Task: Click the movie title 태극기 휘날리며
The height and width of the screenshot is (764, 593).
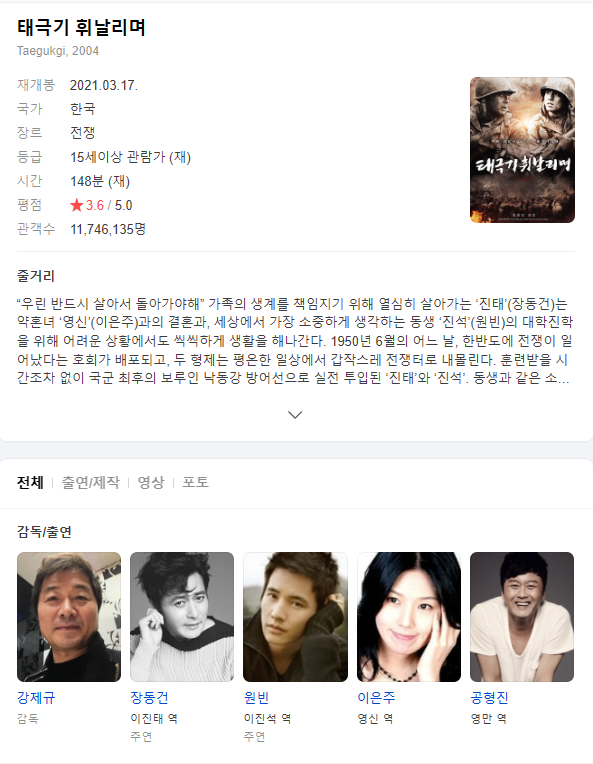Action: point(81,27)
